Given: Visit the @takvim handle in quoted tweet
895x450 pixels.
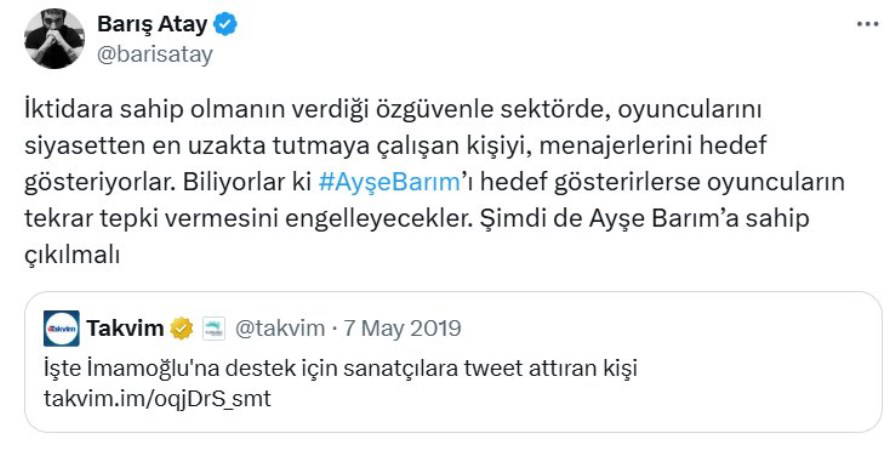Looking at the screenshot, I should click(x=280, y=328).
